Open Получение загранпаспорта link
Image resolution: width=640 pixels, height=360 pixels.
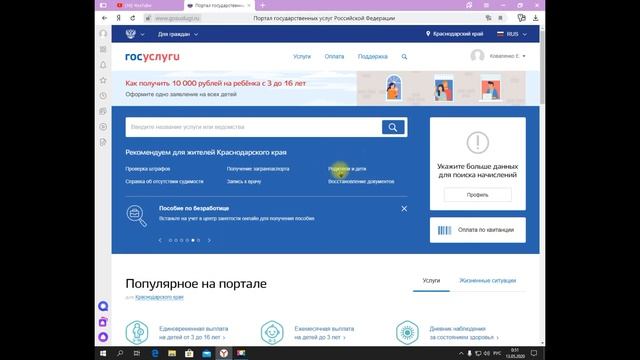[x=258, y=169]
